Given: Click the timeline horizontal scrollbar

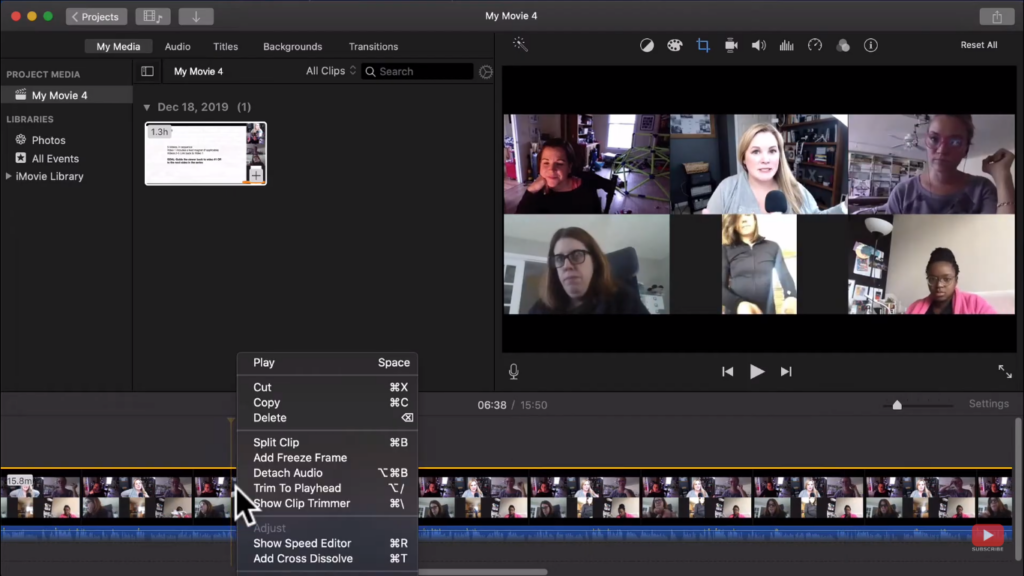Looking at the screenshot, I should pos(483,572).
